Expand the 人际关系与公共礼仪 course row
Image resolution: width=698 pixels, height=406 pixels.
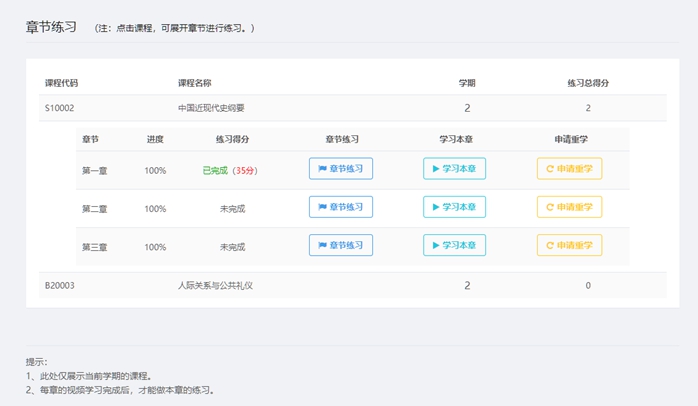click(x=353, y=285)
